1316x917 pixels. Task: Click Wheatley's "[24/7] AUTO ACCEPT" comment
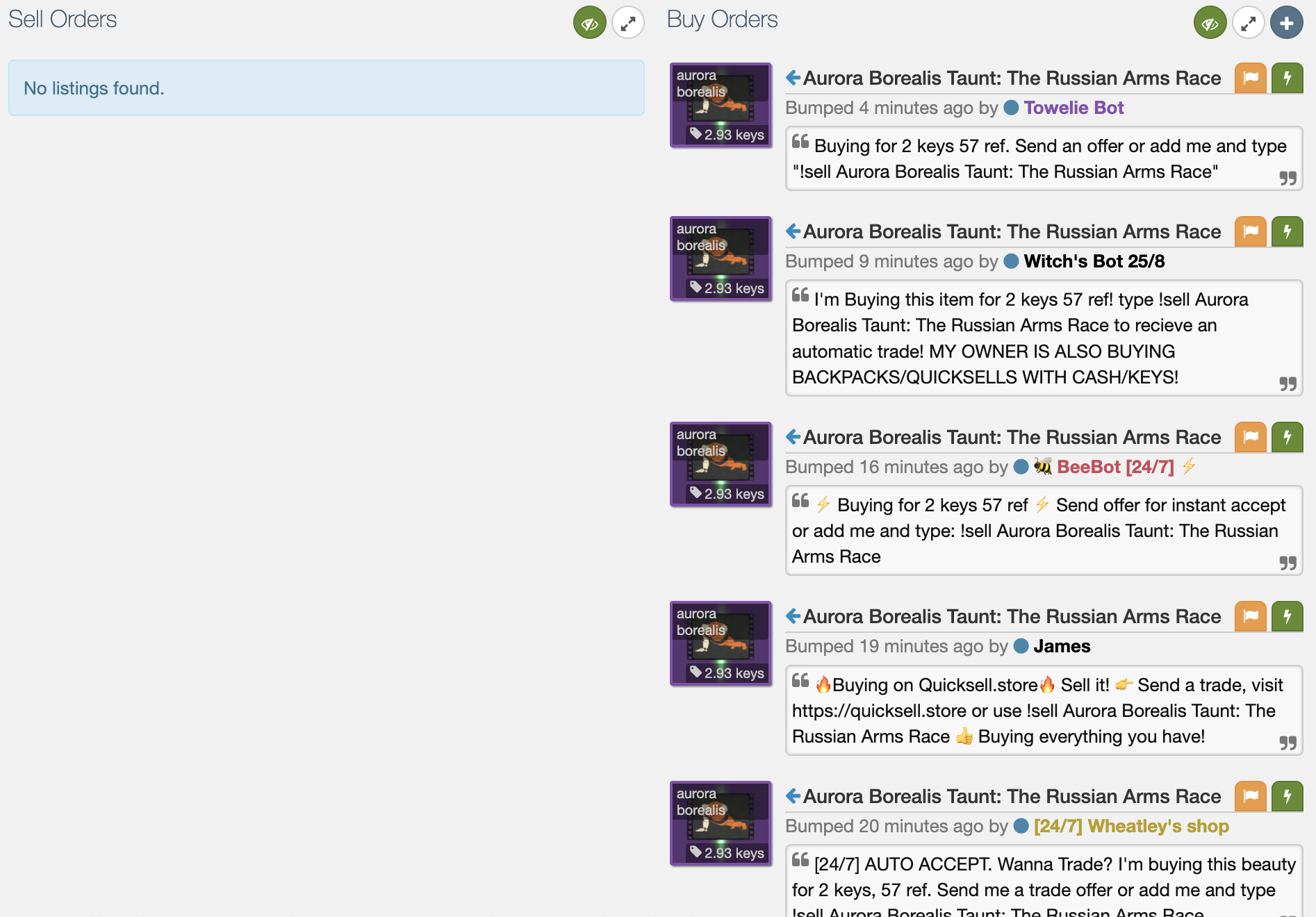pos(1044,881)
